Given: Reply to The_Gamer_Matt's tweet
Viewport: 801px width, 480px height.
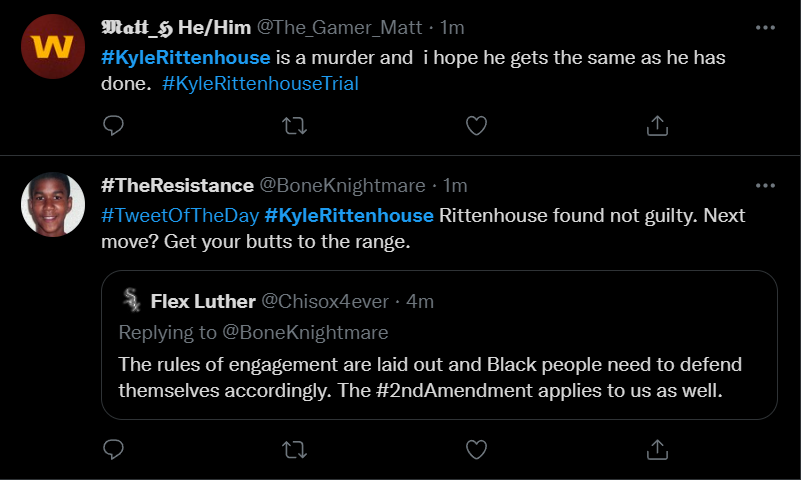Looking at the screenshot, I should coord(114,125).
